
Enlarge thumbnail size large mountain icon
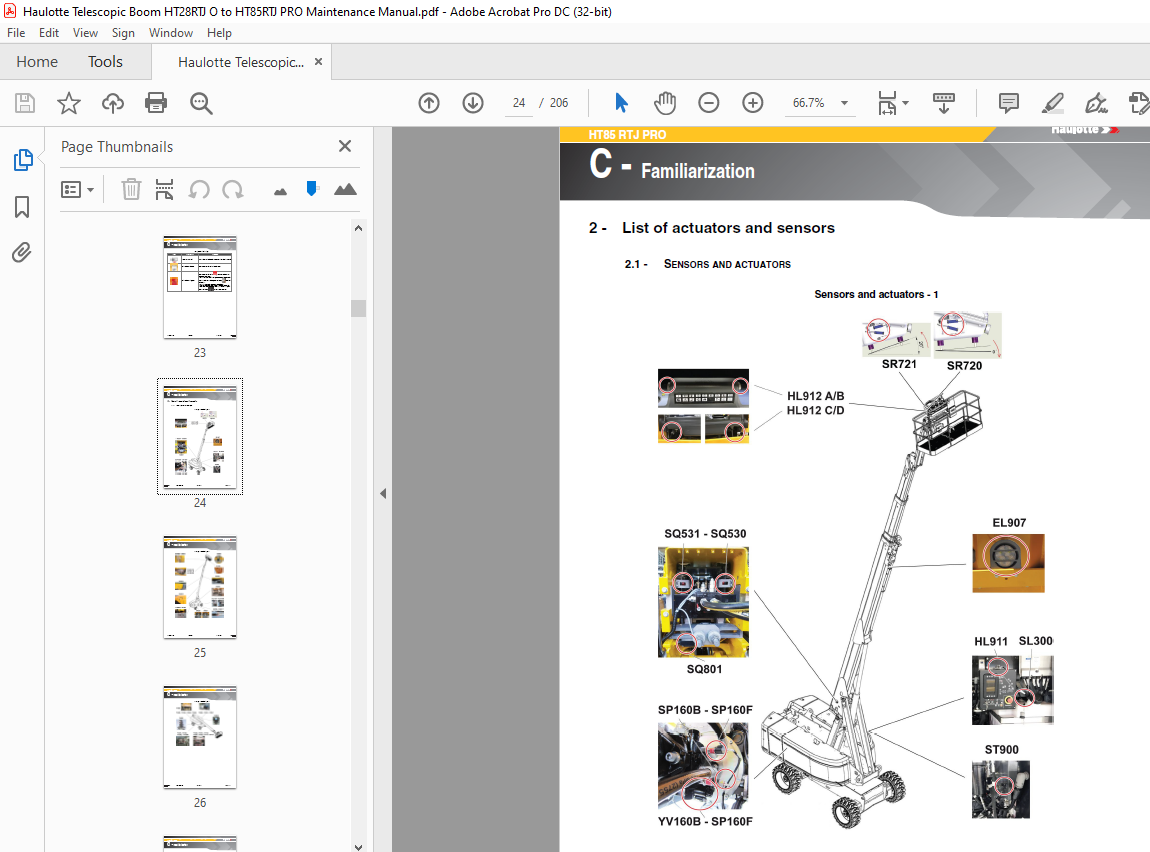pyautogui.click(x=345, y=189)
